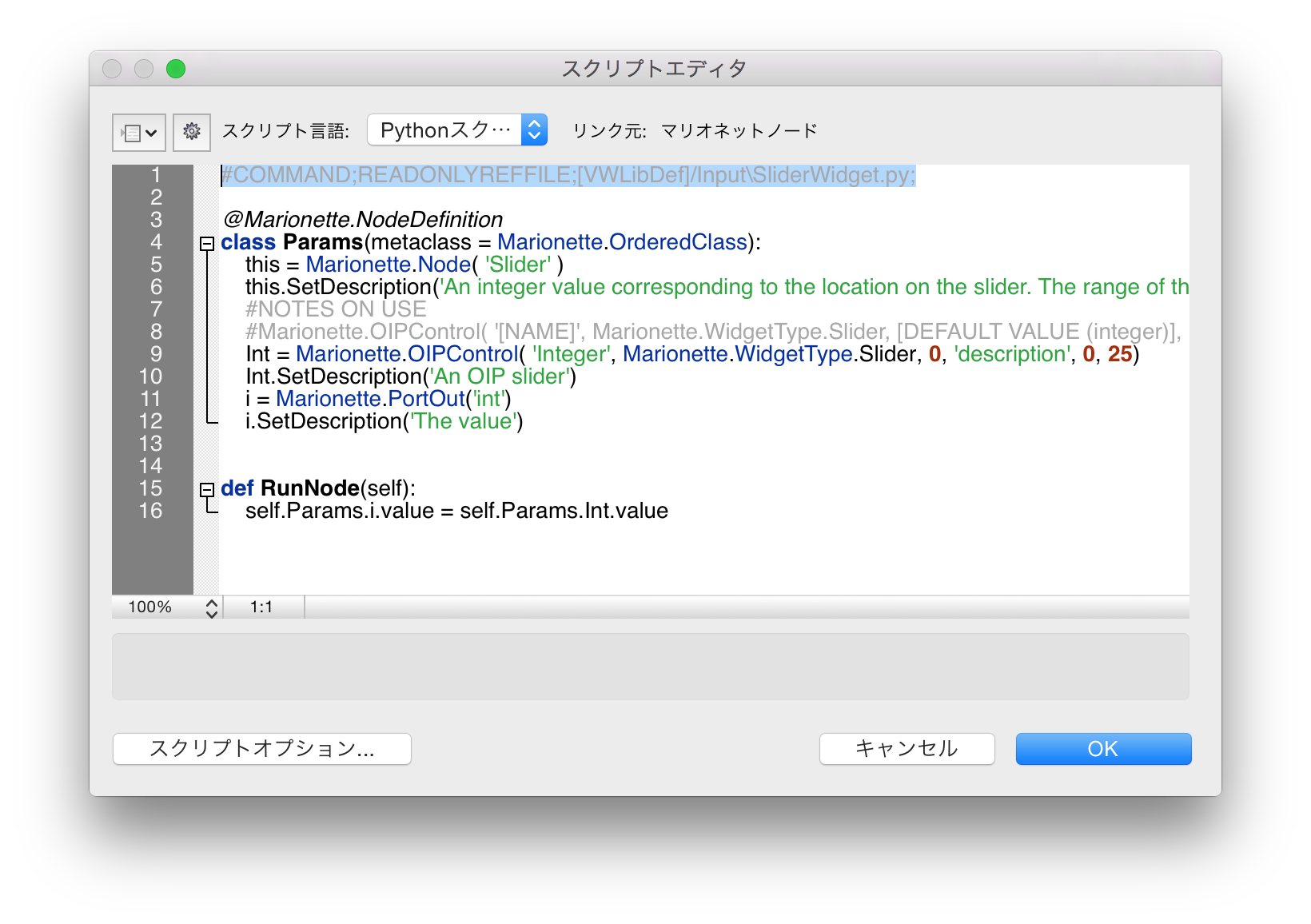Screen dimensions: 1311x924
Task: Confirm with the OK button
Action: [x=1103, y=749]
